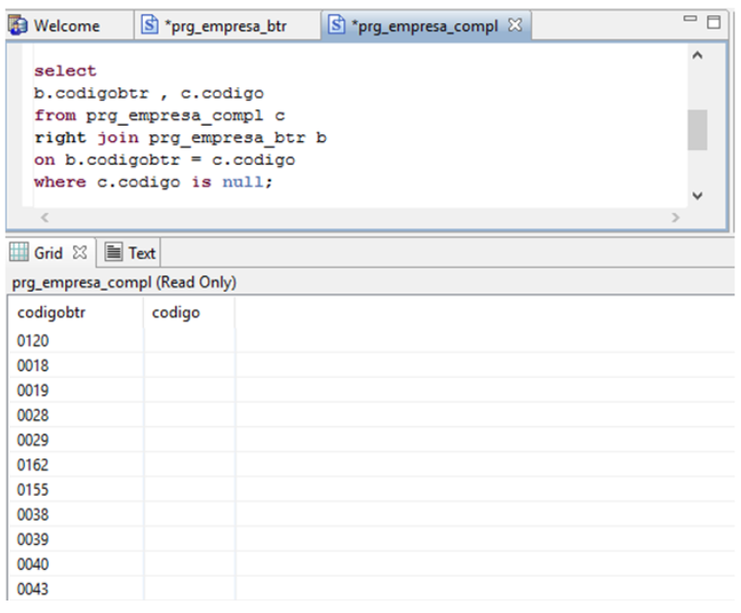Select the codigo column header
741x613 pixels.
(176, 313)
